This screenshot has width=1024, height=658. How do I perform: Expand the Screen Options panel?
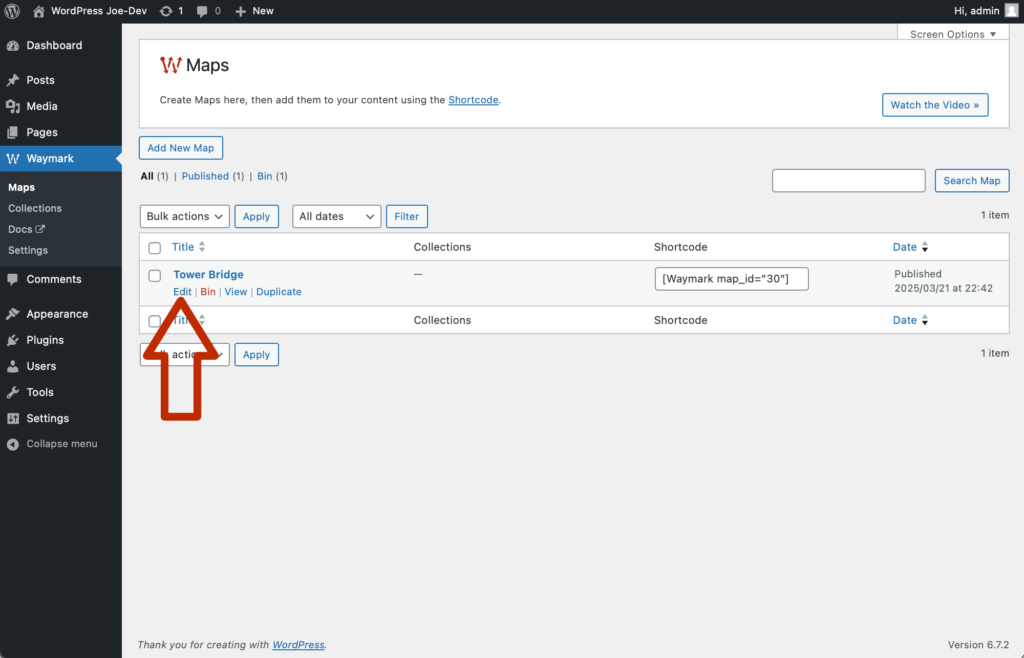[953, 34]
